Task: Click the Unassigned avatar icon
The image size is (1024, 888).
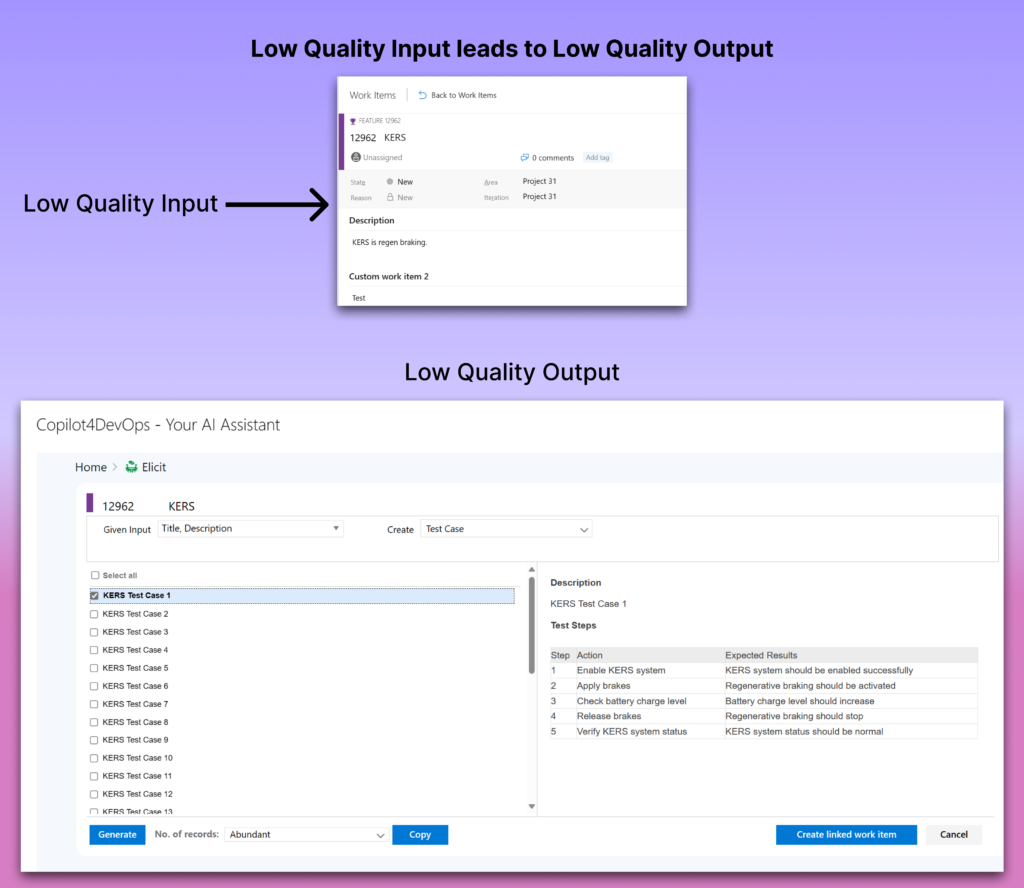Action: (x=356, y=157)
